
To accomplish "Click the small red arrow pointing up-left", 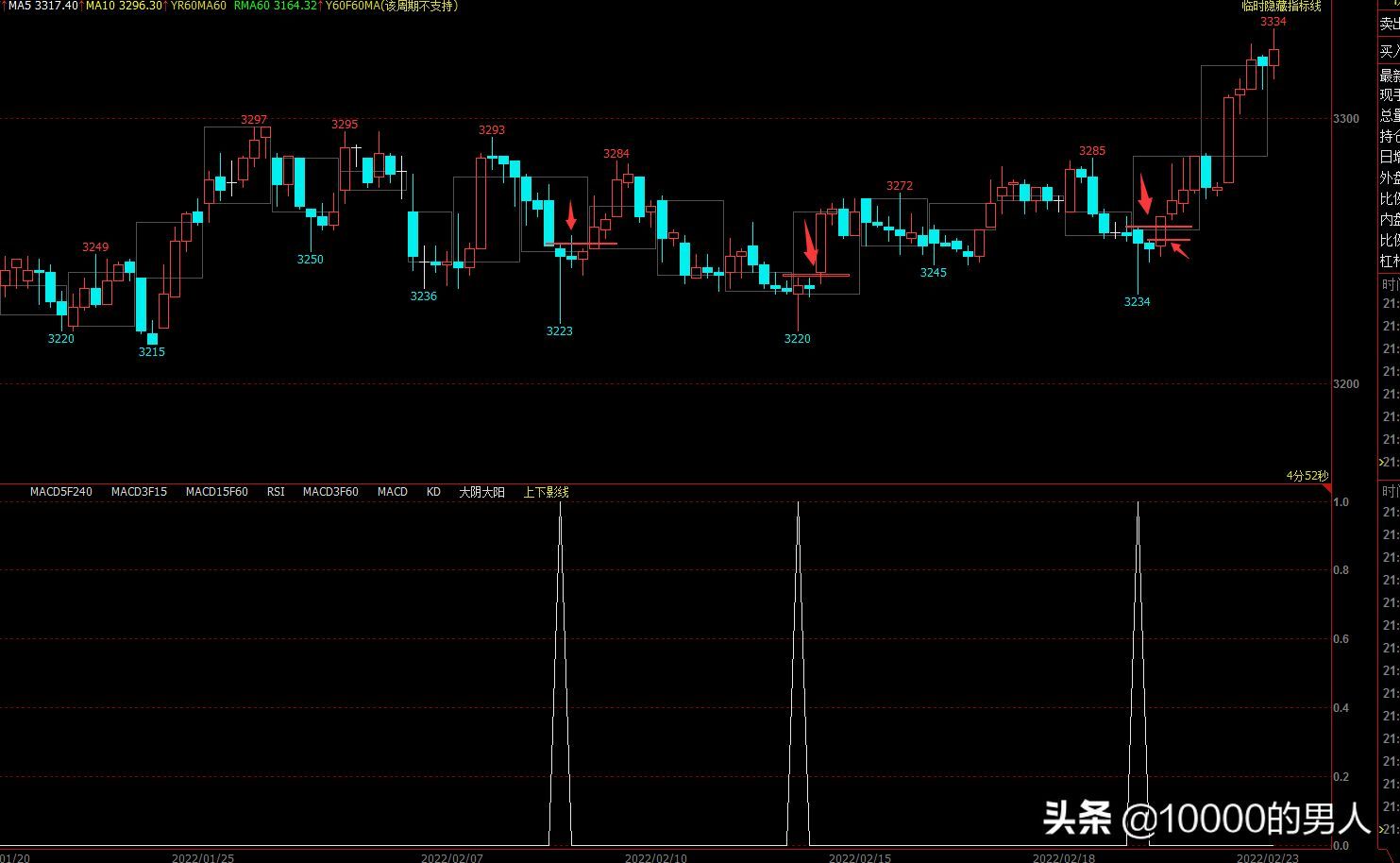I will (x=1179, y=251).
